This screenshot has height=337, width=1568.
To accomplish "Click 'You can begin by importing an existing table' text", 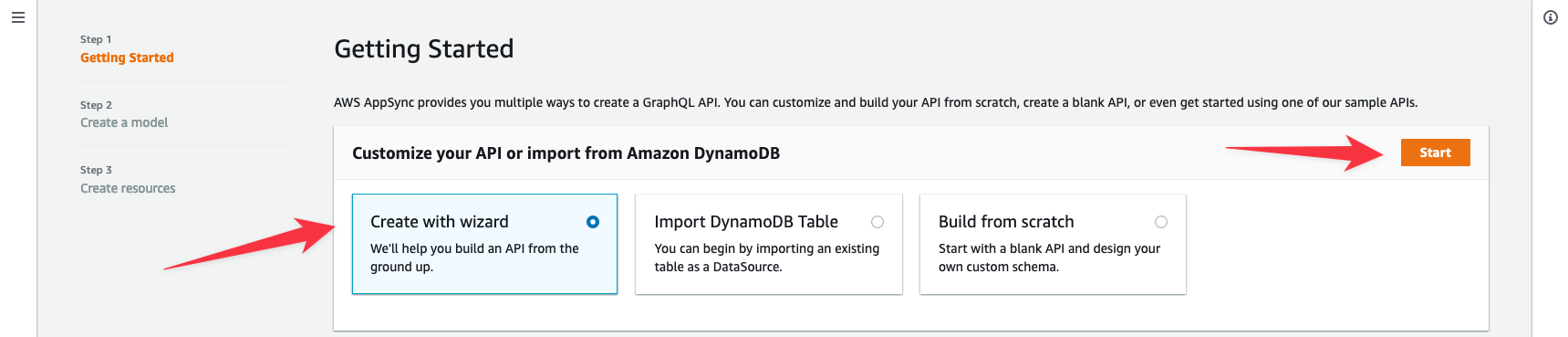I will [767, 258].
